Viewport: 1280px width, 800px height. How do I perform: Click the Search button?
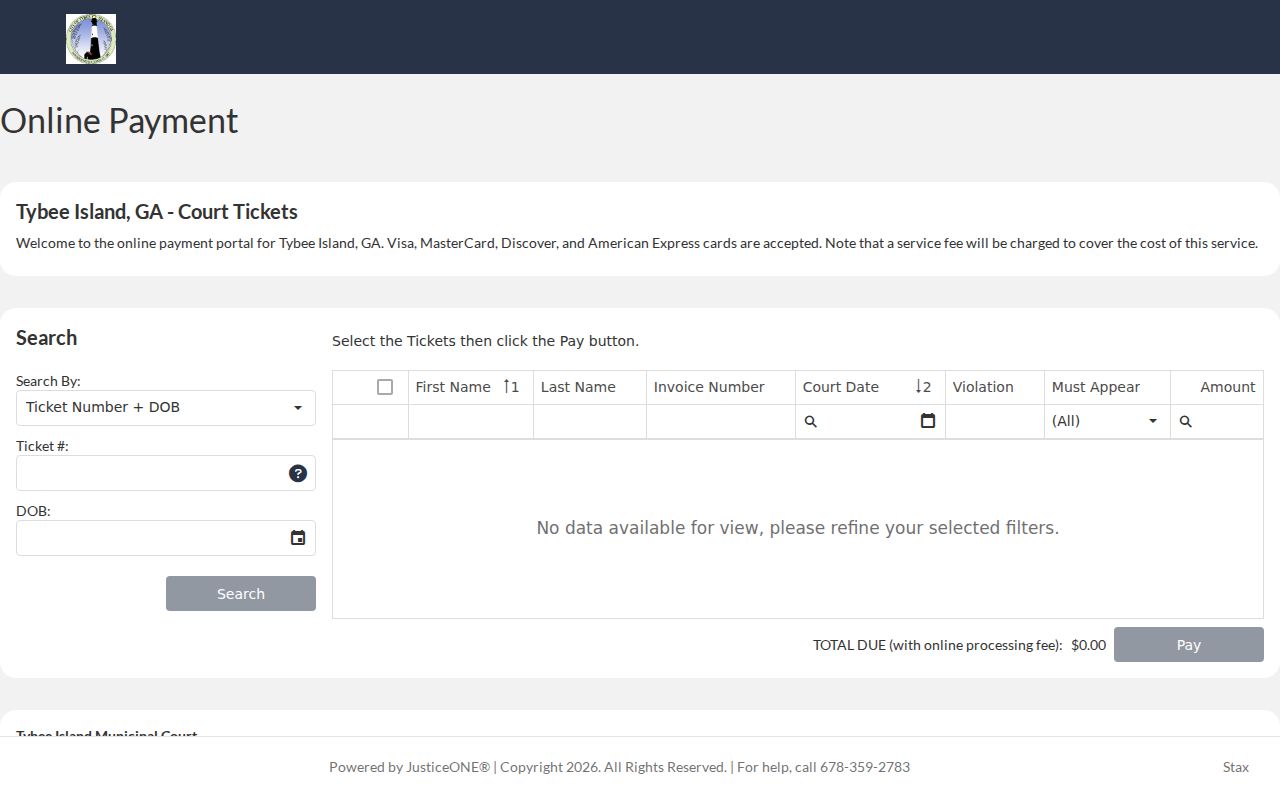coord(241,593)
